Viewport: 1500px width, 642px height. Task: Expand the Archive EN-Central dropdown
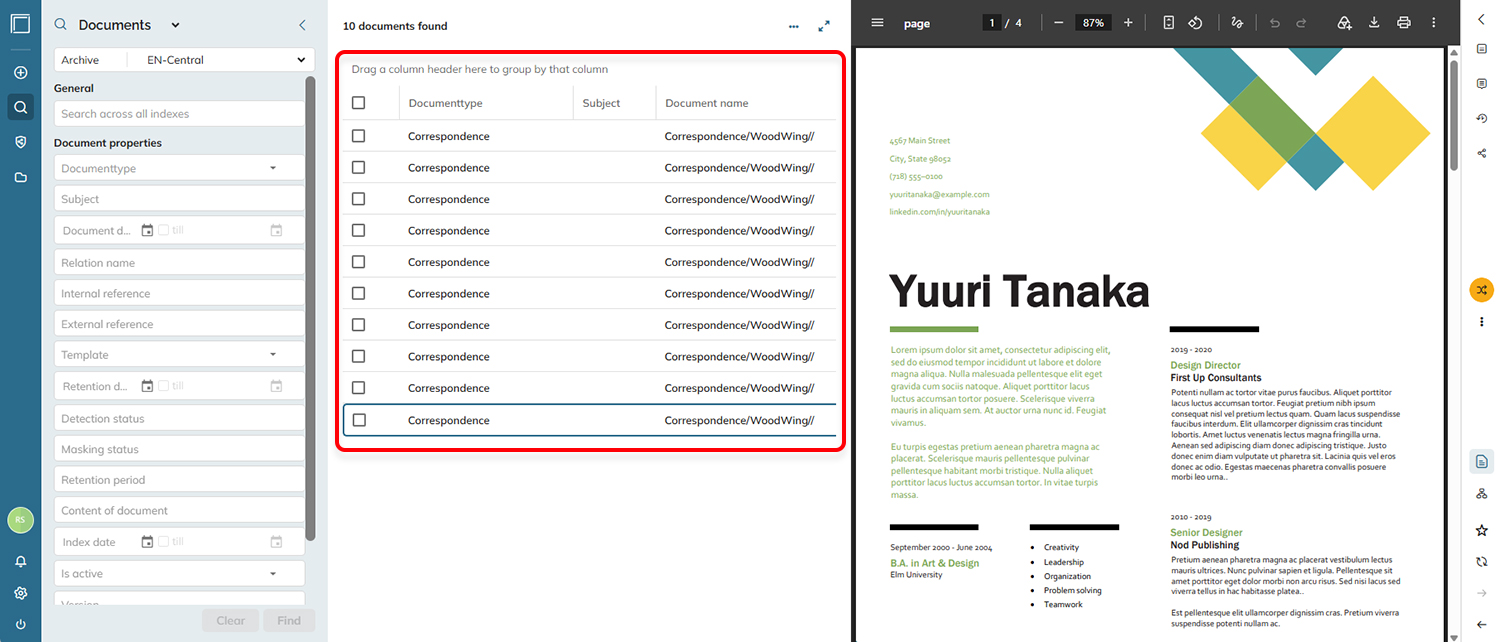[x=184, y=60]
